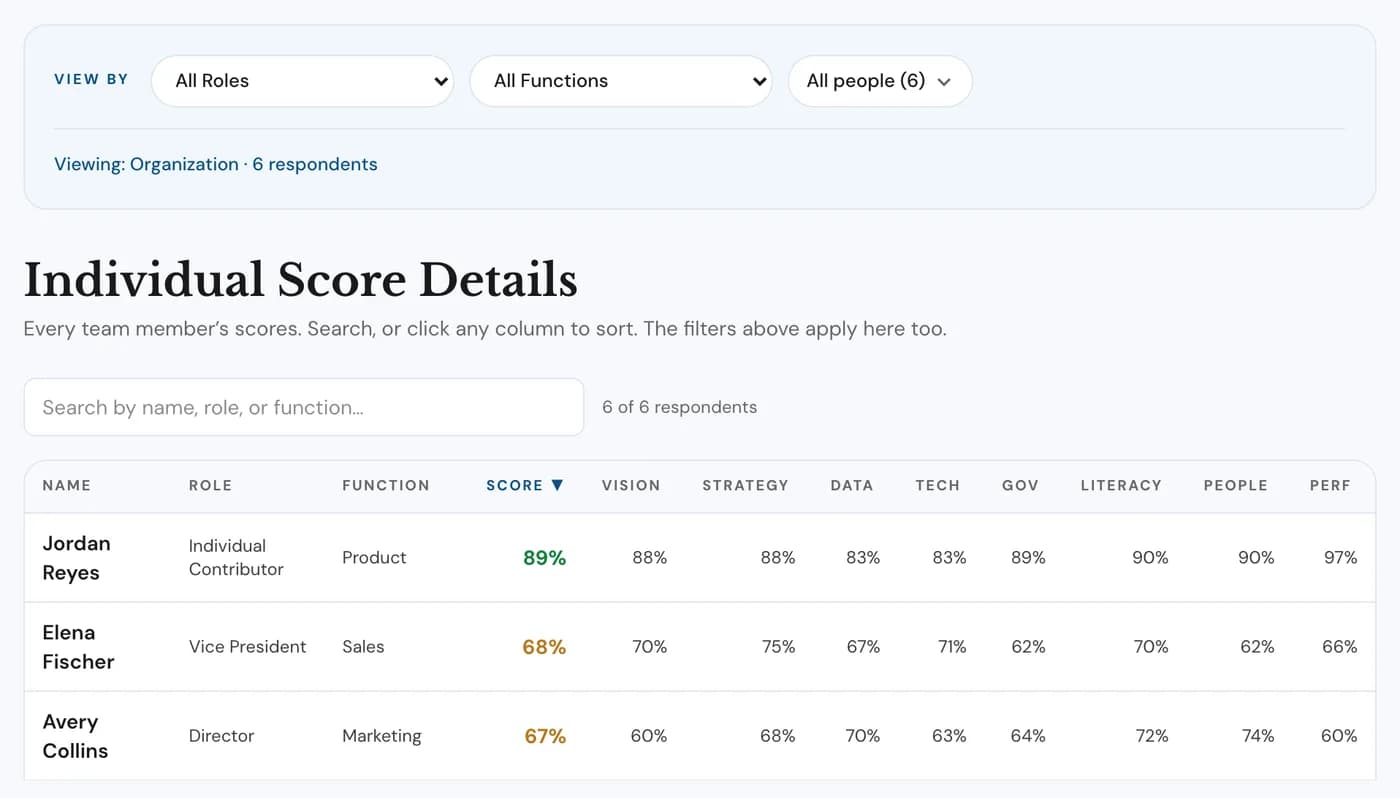
Task: Click the Sales function cell
Action: 363,647
